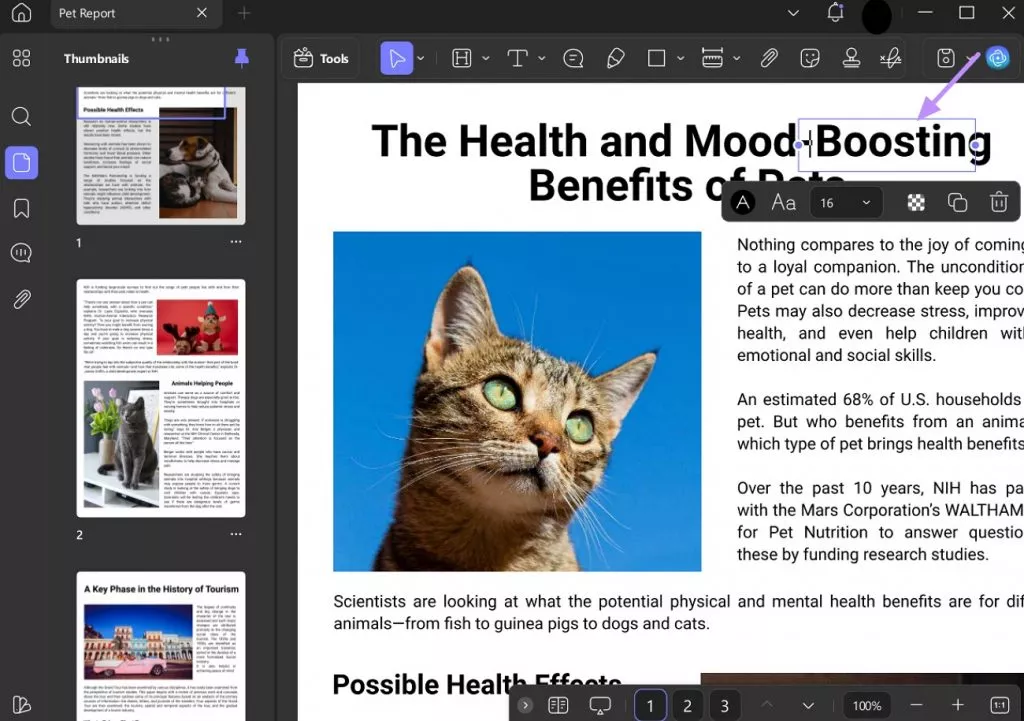1024x721 pixels.
Task: Start the slideshow presentation mode
Action: coord(600,705)
